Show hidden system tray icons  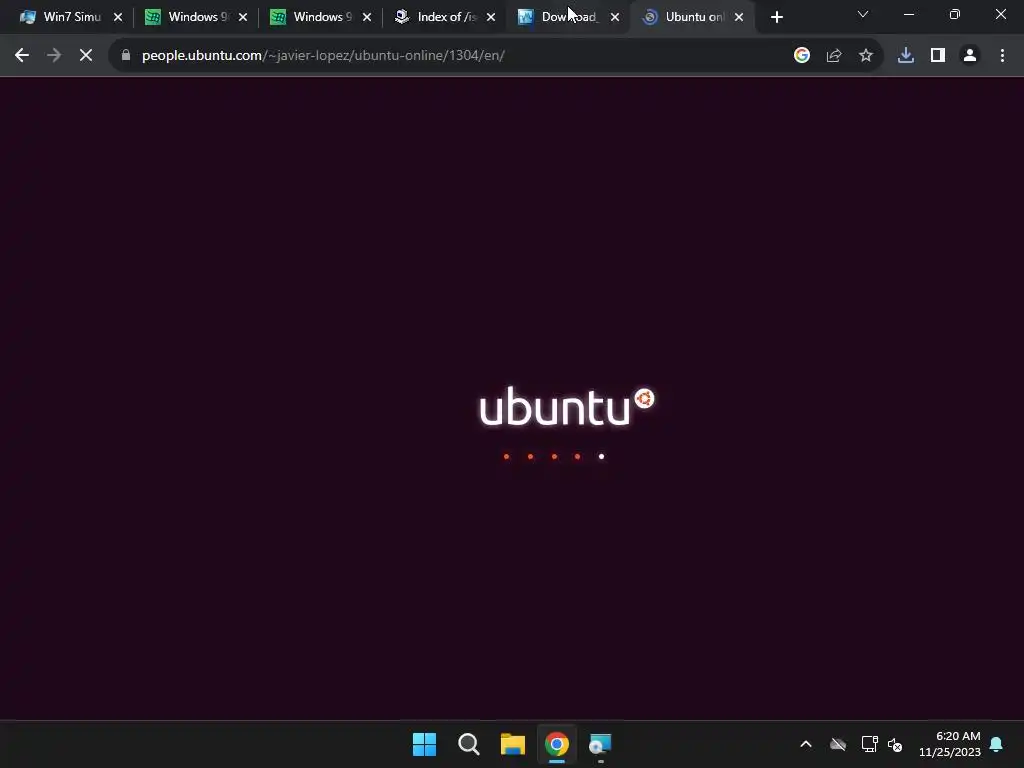[806, 744]
